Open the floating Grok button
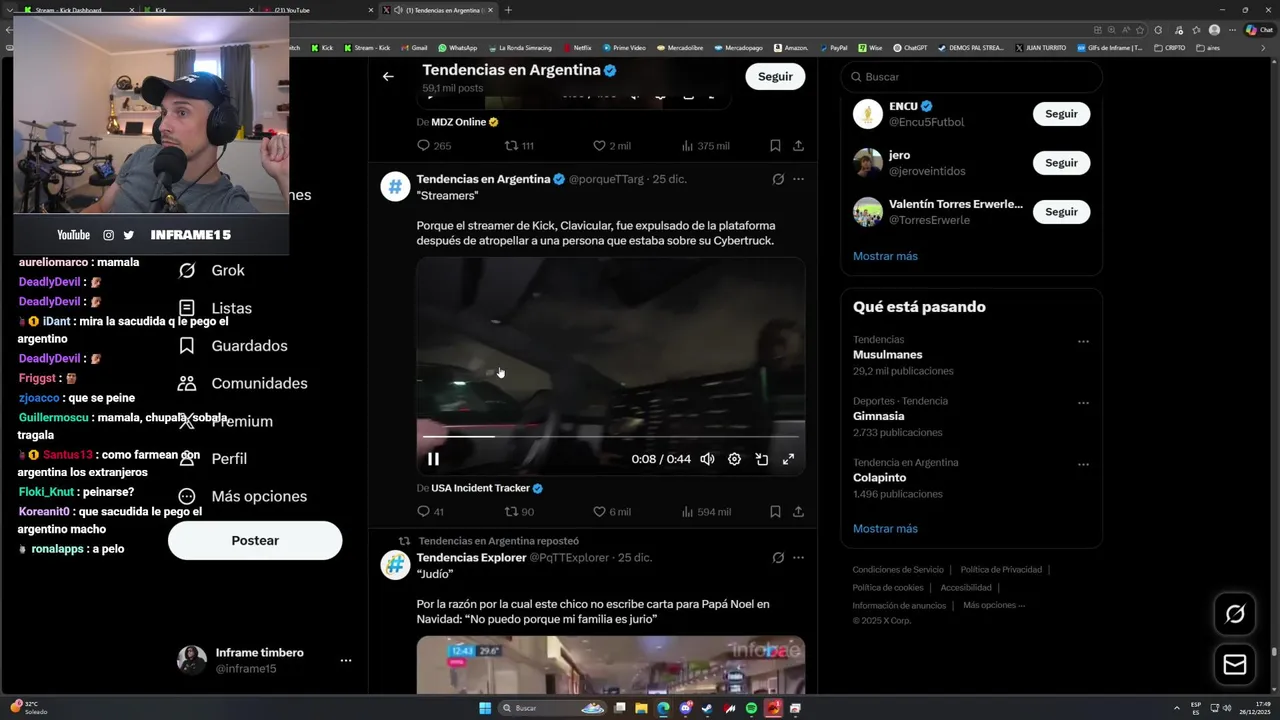This screenshot has width=1280, height=720. [1235, 614]
